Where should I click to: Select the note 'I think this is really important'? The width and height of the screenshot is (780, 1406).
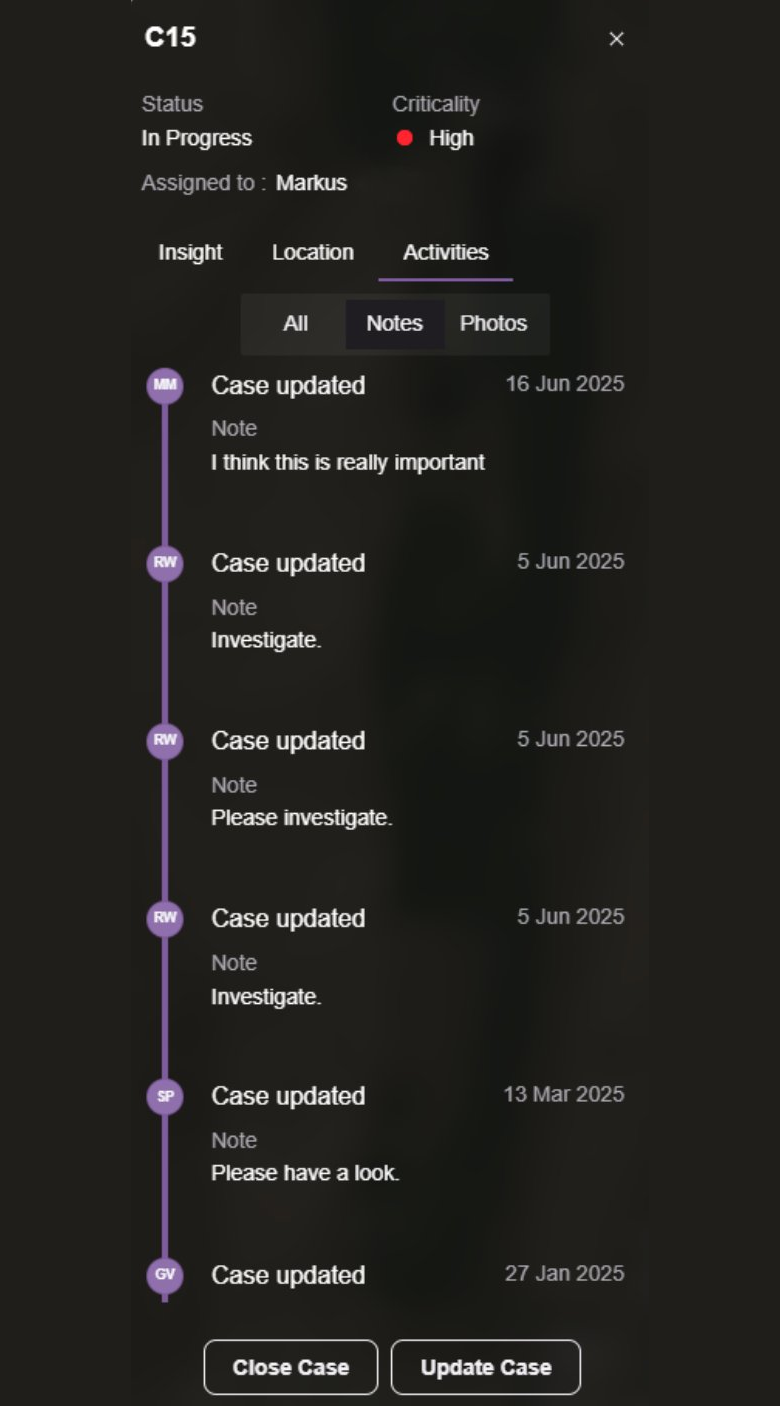pyautogui.click(x=348, y=462)
